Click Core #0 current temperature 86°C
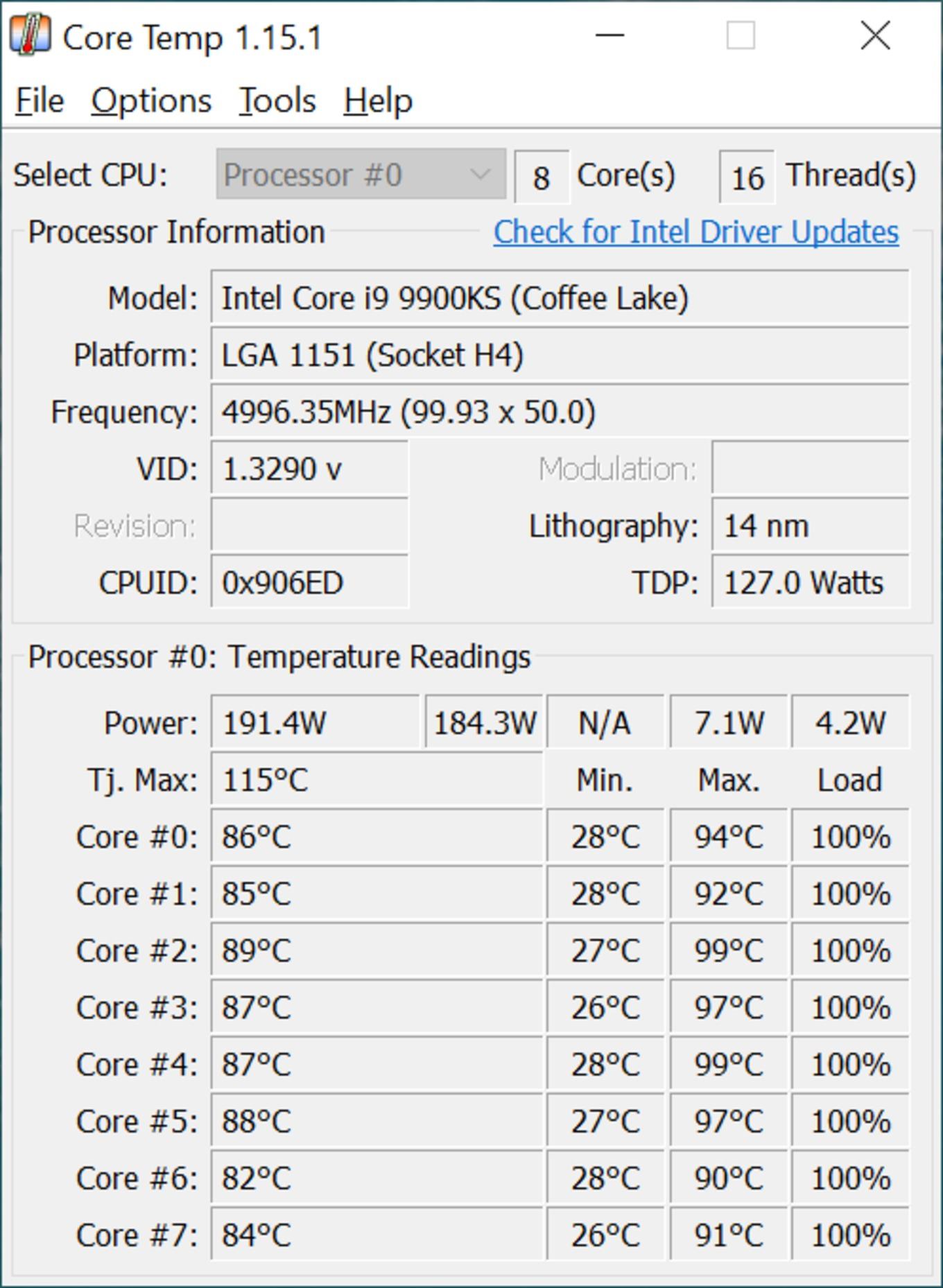The image size is (943, 1288). tap(377, 837)
